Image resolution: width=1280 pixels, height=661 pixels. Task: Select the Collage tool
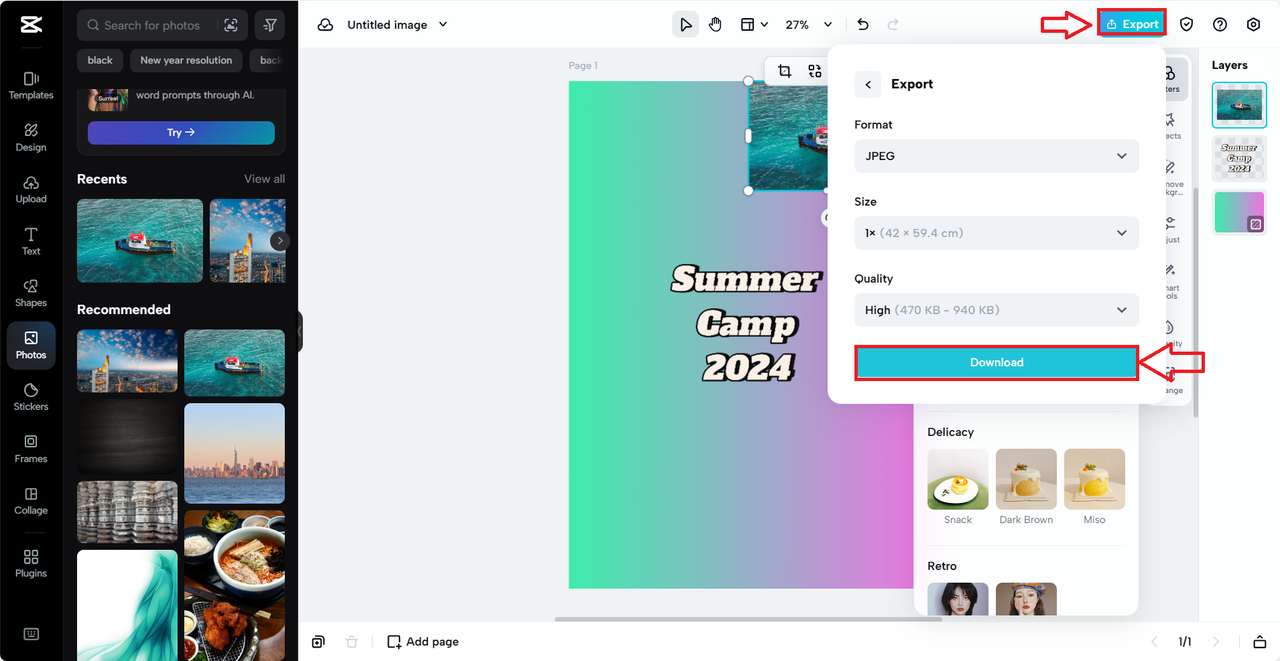tap(31, 500)
